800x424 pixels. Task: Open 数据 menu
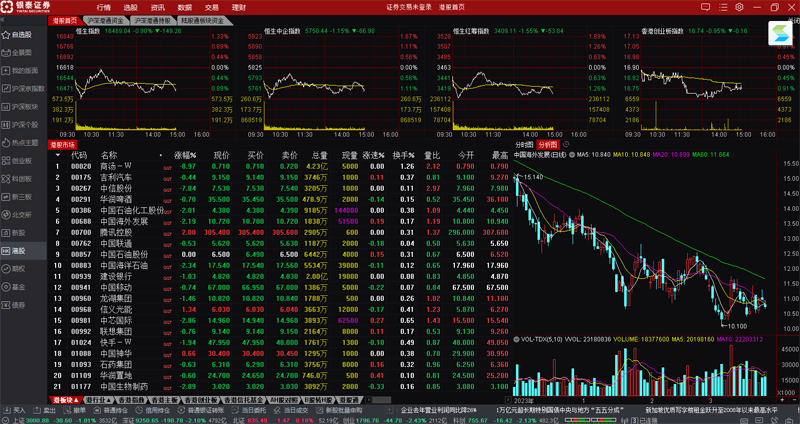click(185, 8)
